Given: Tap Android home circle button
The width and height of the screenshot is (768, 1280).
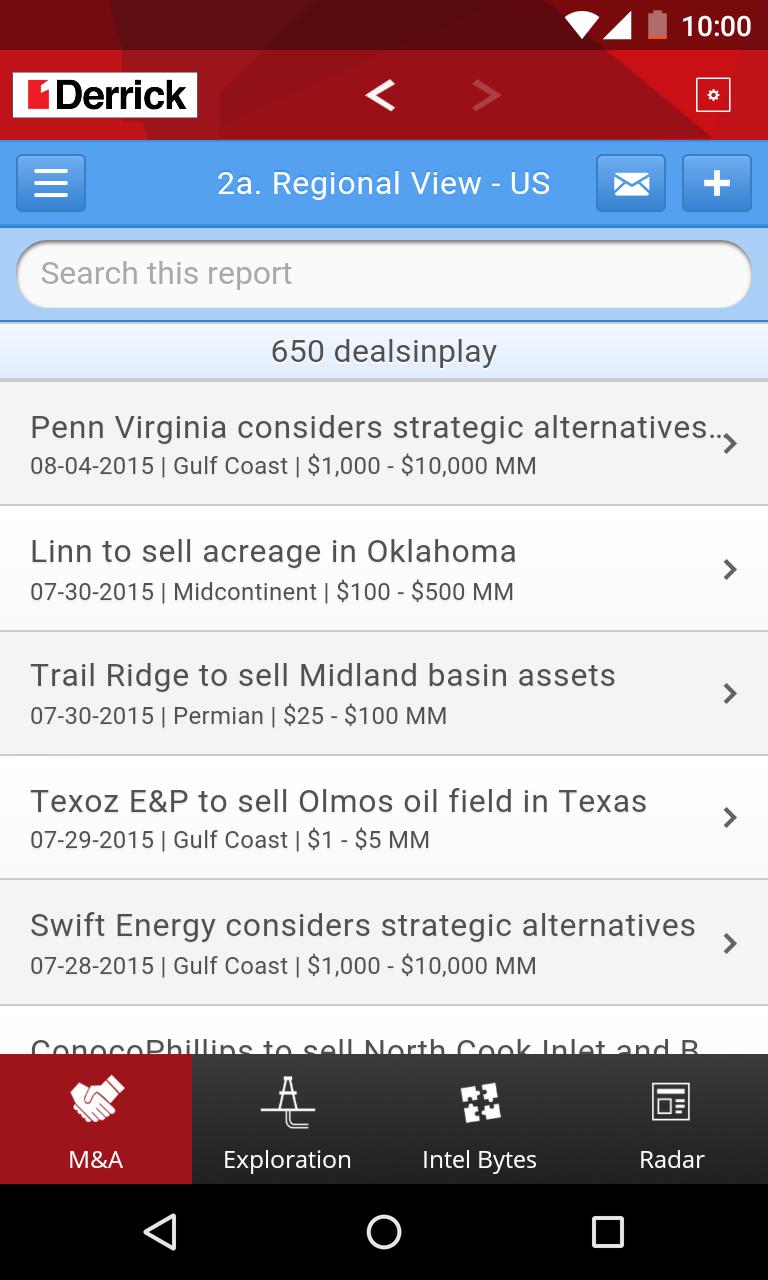Looking at the screenshot, I should [x=384, y=1232].
